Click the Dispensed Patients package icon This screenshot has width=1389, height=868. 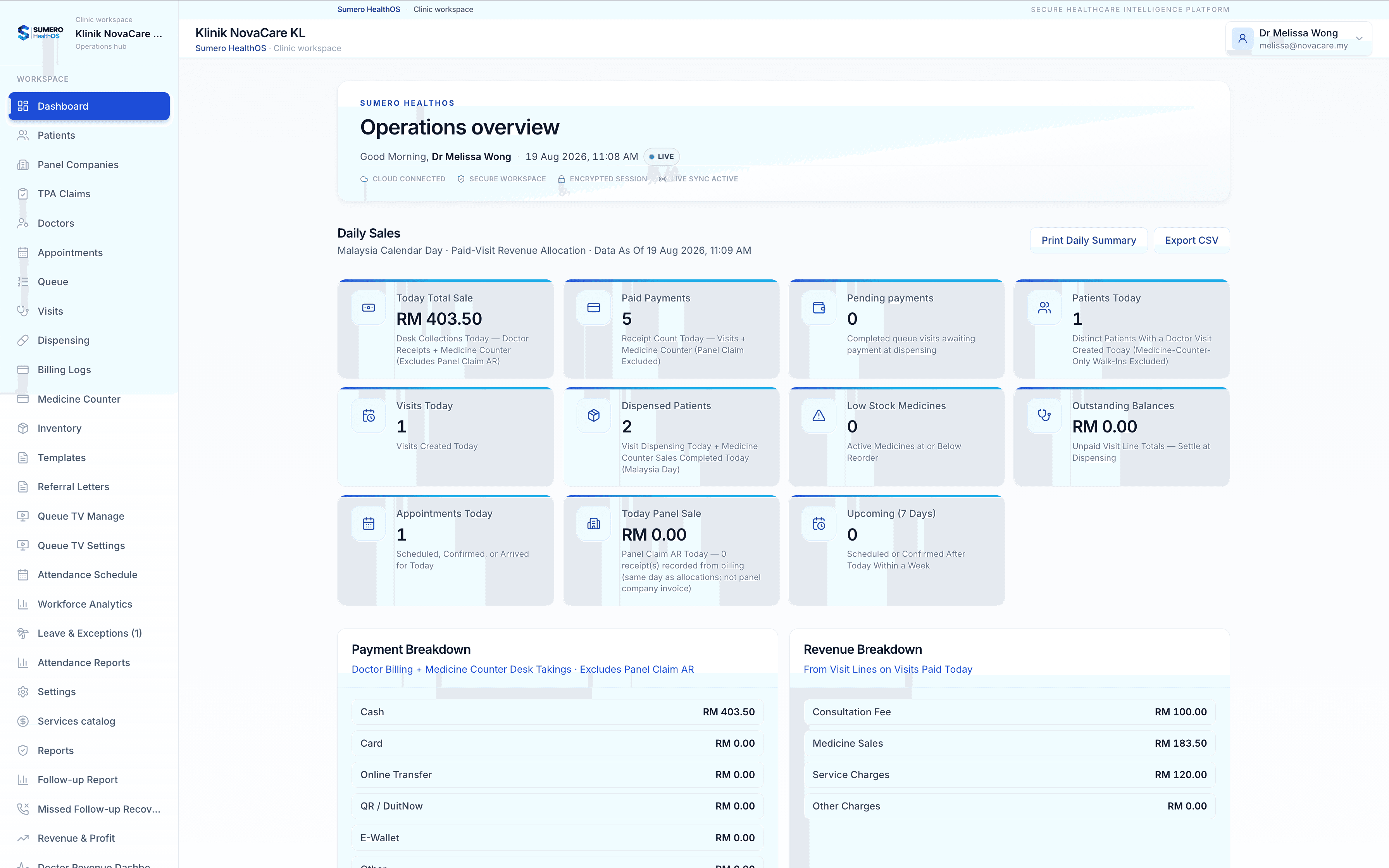(593, 416)
